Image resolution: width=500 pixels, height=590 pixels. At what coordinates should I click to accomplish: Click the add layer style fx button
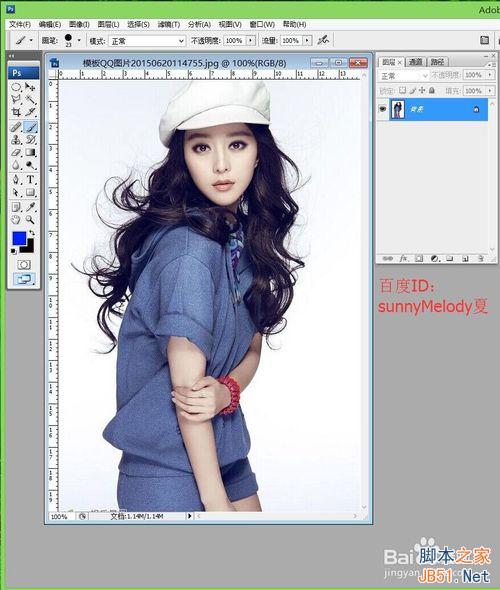click(x=403, y=259)
